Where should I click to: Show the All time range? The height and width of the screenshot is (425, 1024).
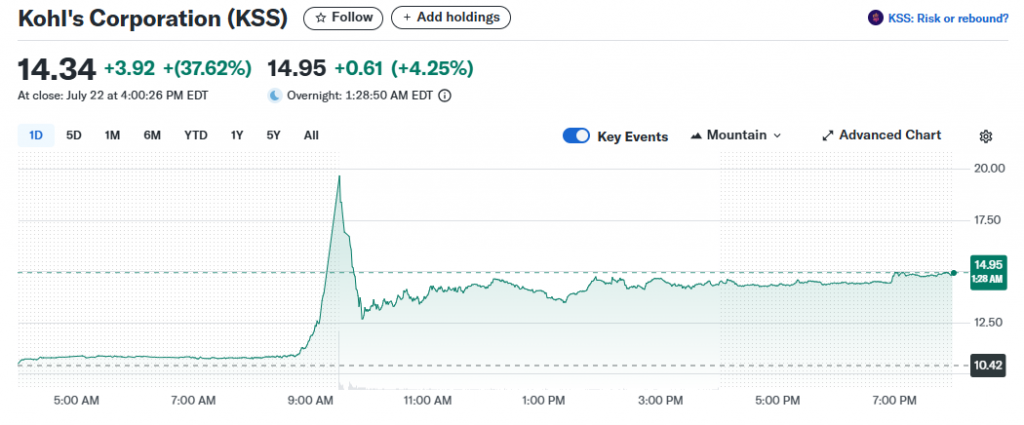click(x=311, y=135)
